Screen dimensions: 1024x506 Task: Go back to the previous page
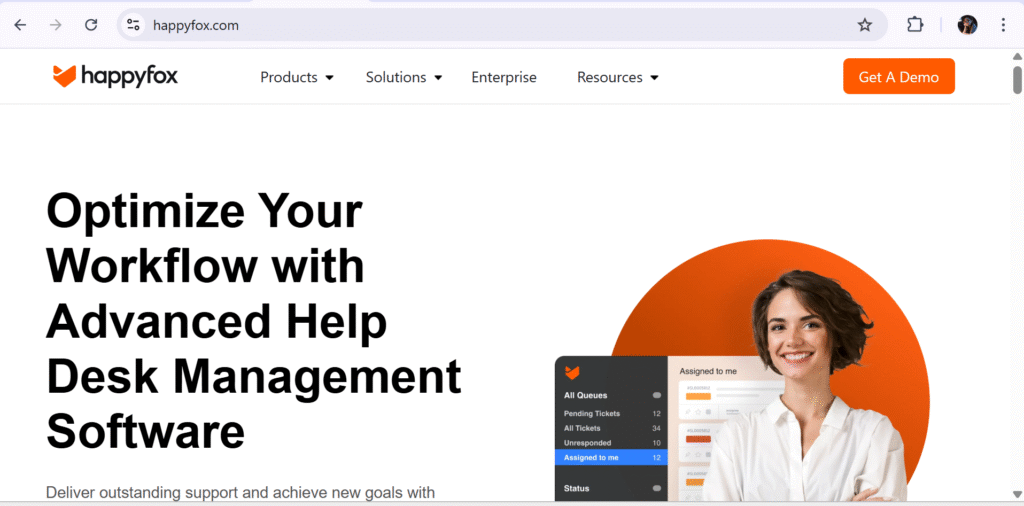tap(21, 25)
